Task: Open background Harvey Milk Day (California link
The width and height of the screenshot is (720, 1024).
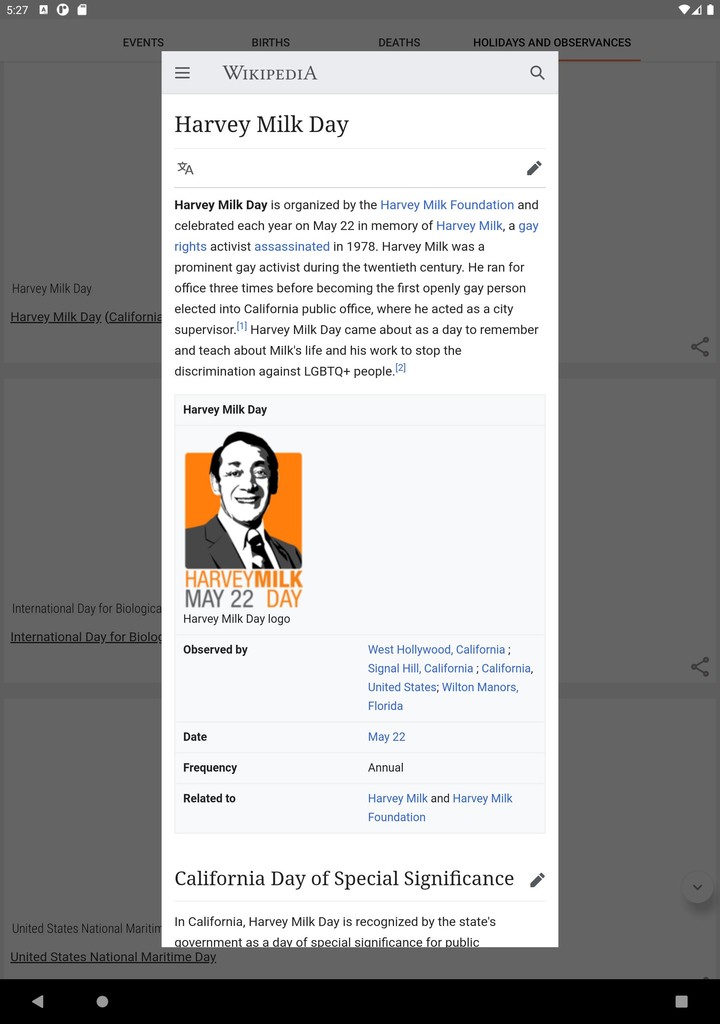Action: (x=86, y=317)
